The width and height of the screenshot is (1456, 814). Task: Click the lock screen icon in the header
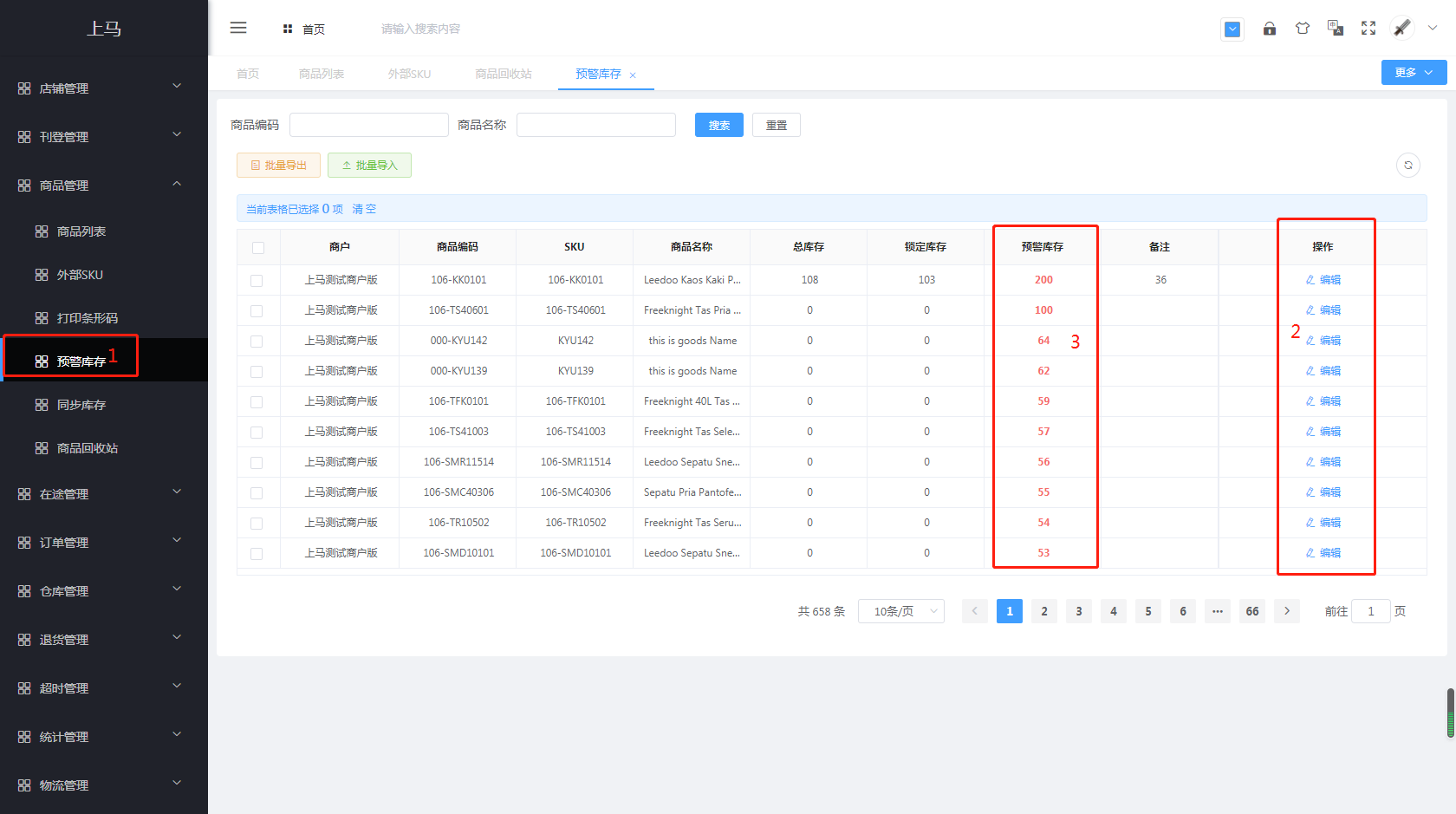point(1269,29)
